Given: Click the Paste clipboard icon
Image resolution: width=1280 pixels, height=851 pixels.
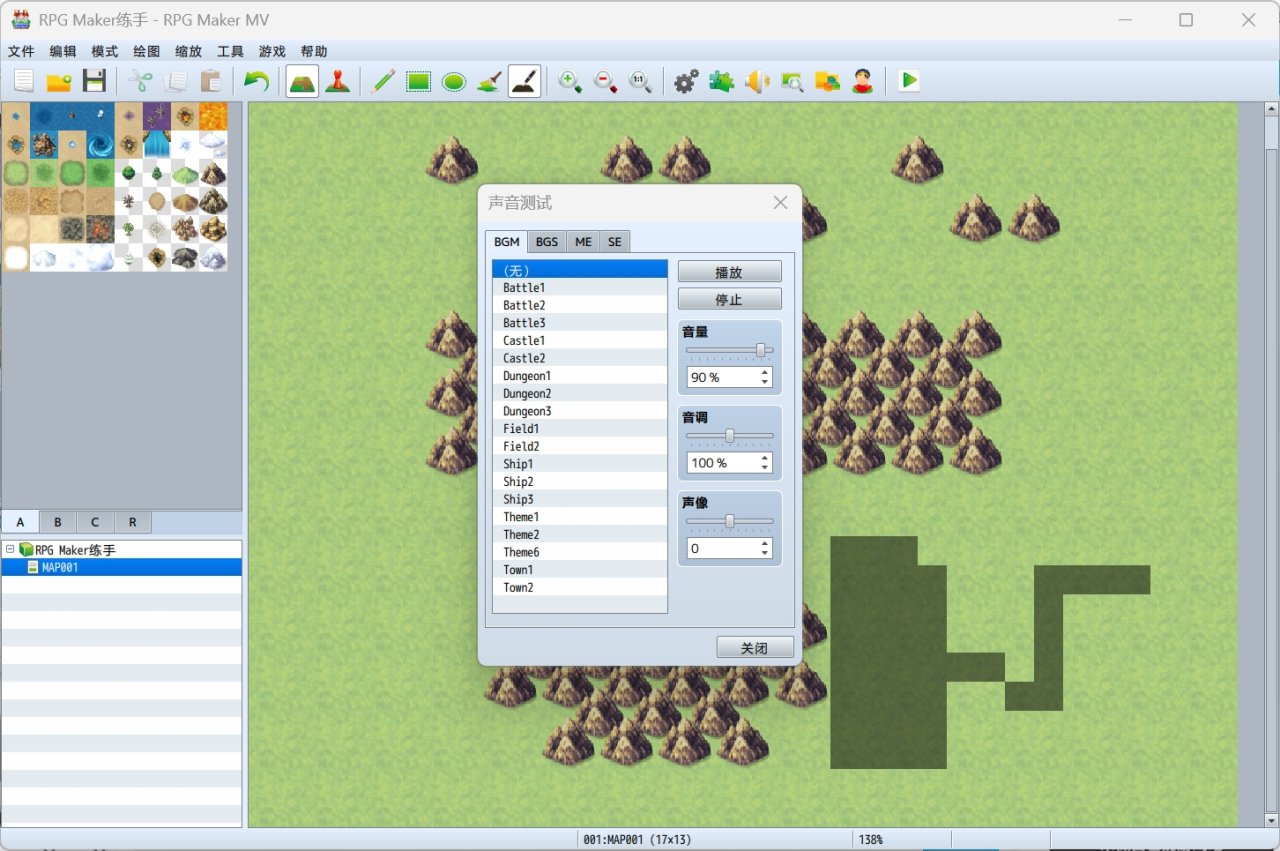Looking at the screenshot, I should 210,82.
